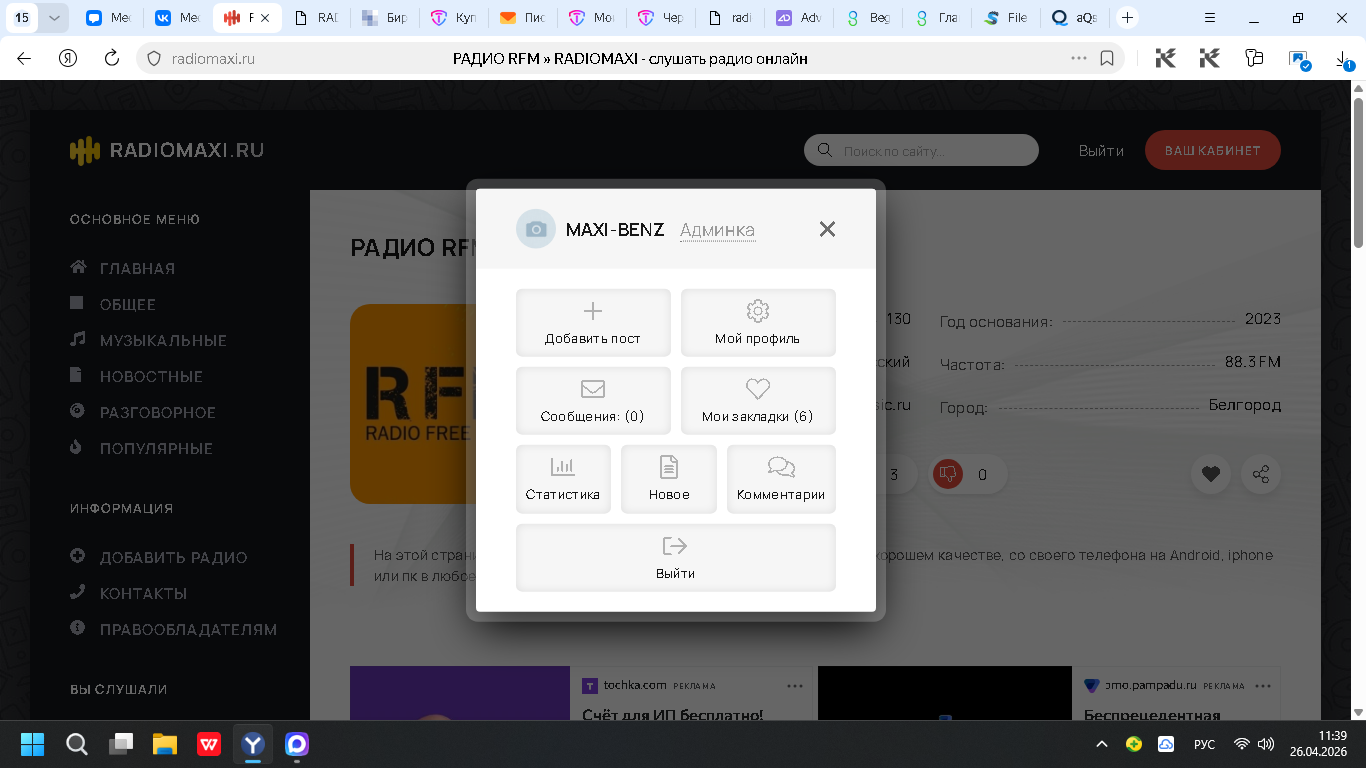This screenshot has height=768, width=1366.
Task: Focus the Поиск по сайту search field
Action: (921, 151)
